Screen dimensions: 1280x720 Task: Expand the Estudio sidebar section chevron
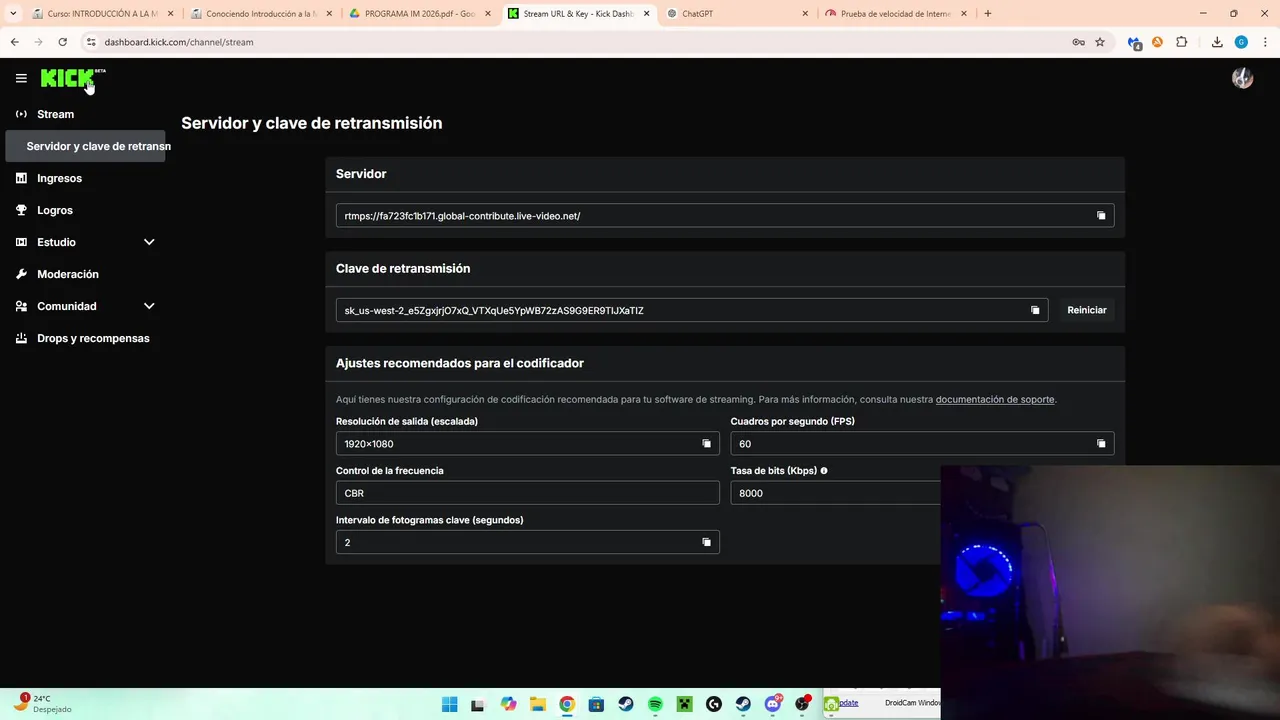(x=149, y=242)
